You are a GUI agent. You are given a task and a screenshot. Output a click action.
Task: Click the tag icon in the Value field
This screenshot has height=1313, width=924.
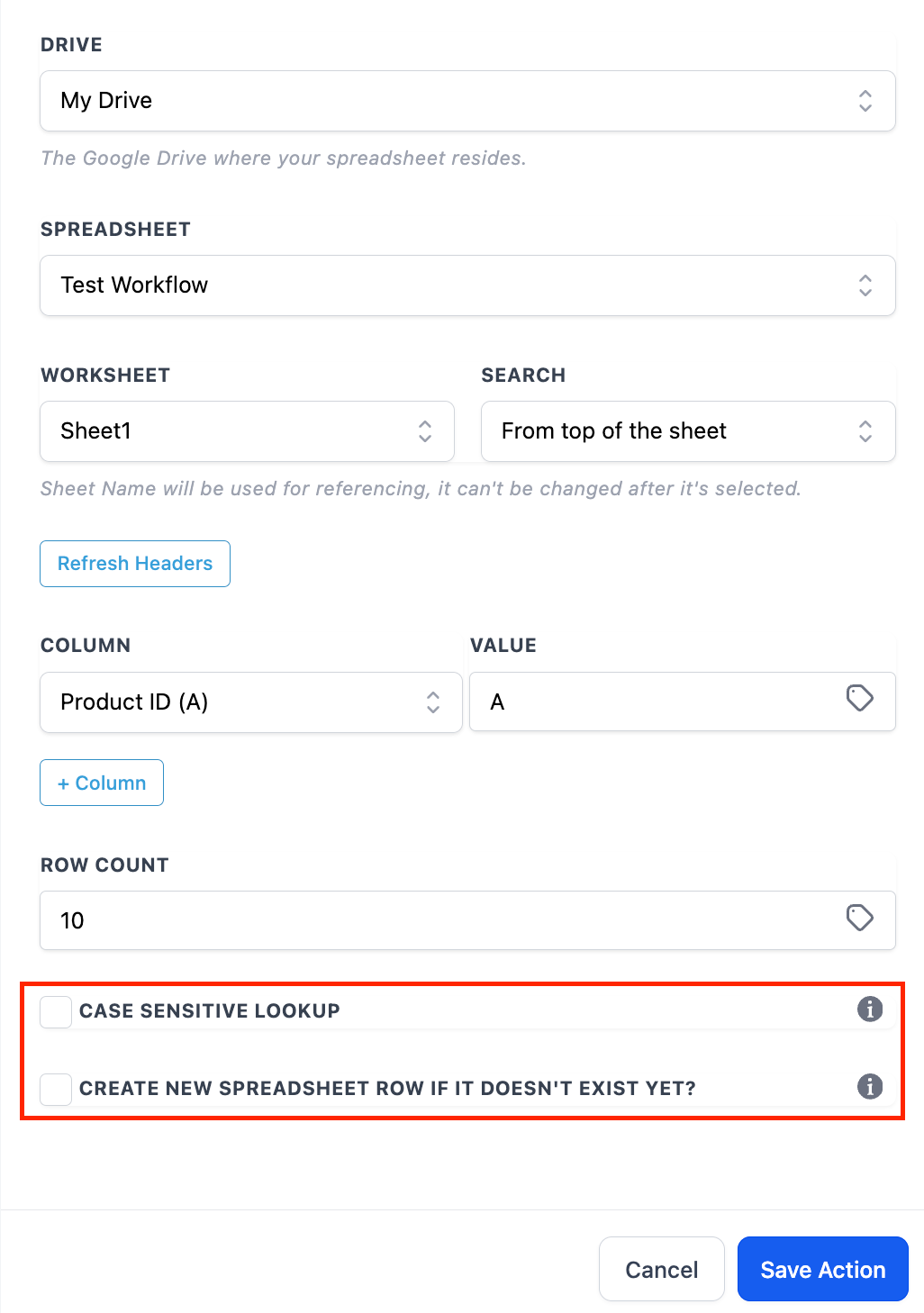tap(859, 698)
